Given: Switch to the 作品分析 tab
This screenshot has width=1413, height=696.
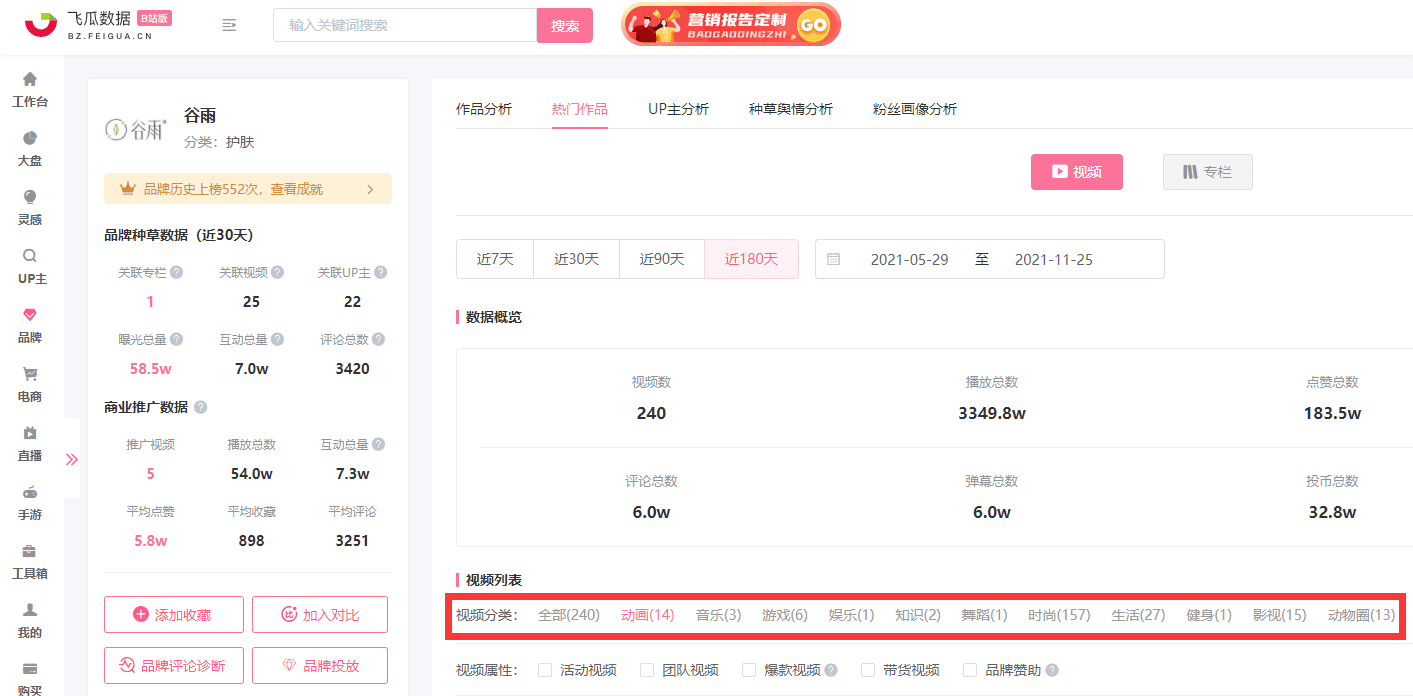Looking at the screenshot, I should pos(484,109).
